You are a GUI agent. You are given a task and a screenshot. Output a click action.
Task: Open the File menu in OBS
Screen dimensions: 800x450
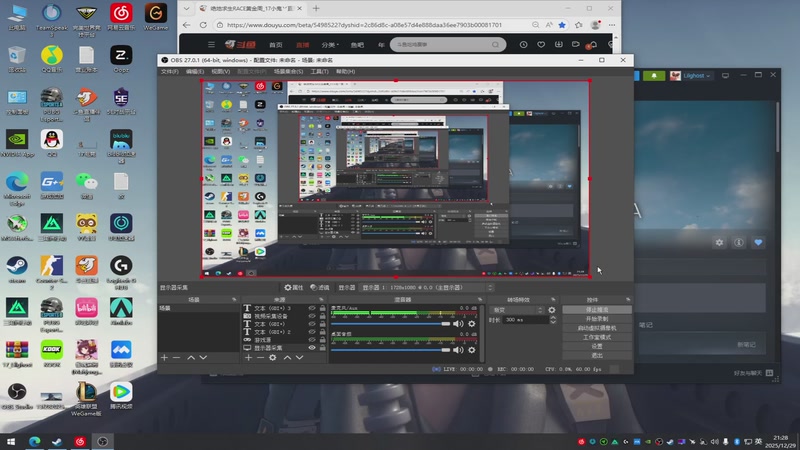pyautogui.click(x=169, y=71)
